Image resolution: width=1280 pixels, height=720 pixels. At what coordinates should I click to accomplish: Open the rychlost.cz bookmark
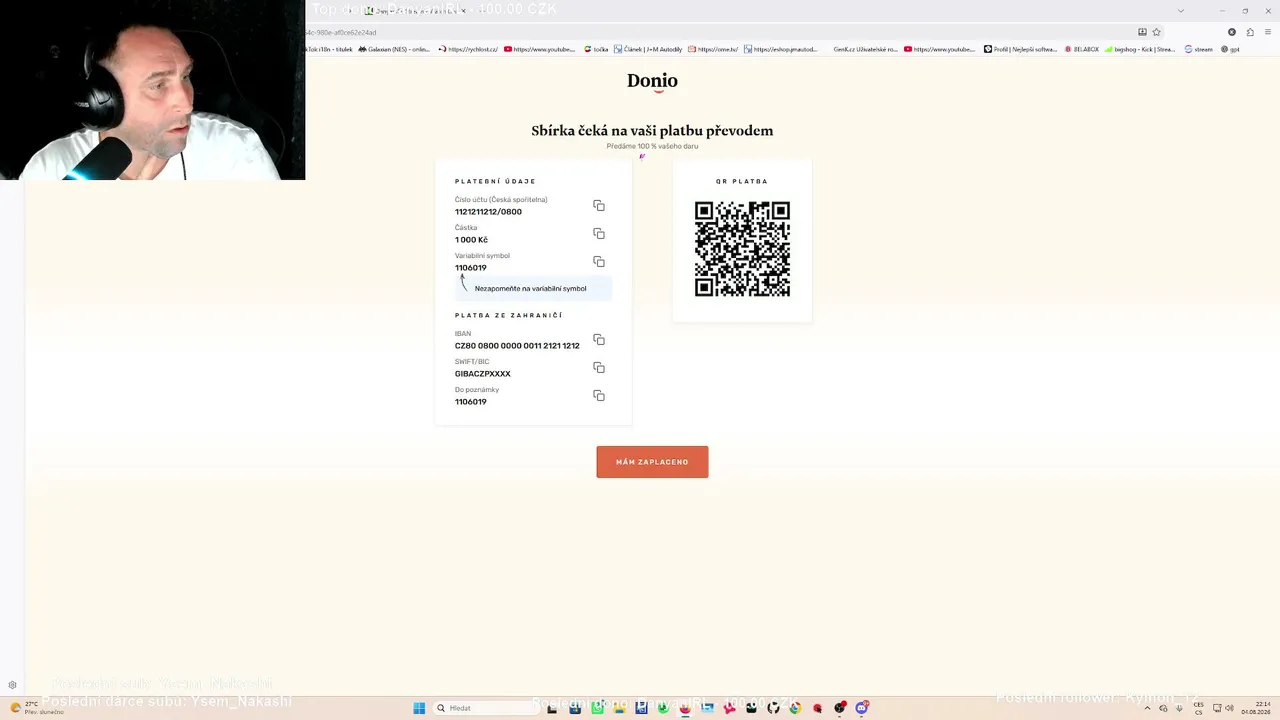(x=468, y=49)
